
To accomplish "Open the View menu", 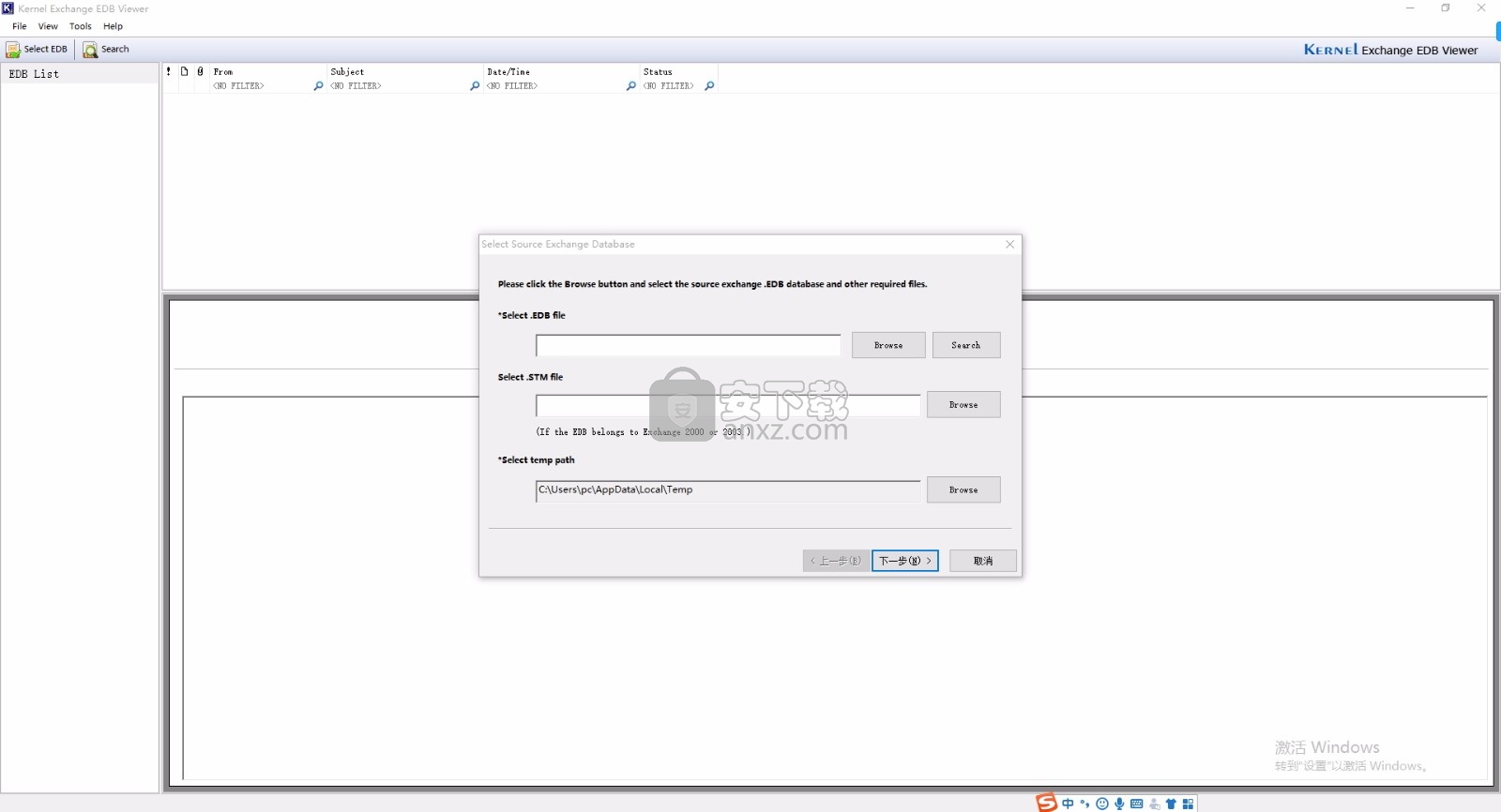I will 48,26.
